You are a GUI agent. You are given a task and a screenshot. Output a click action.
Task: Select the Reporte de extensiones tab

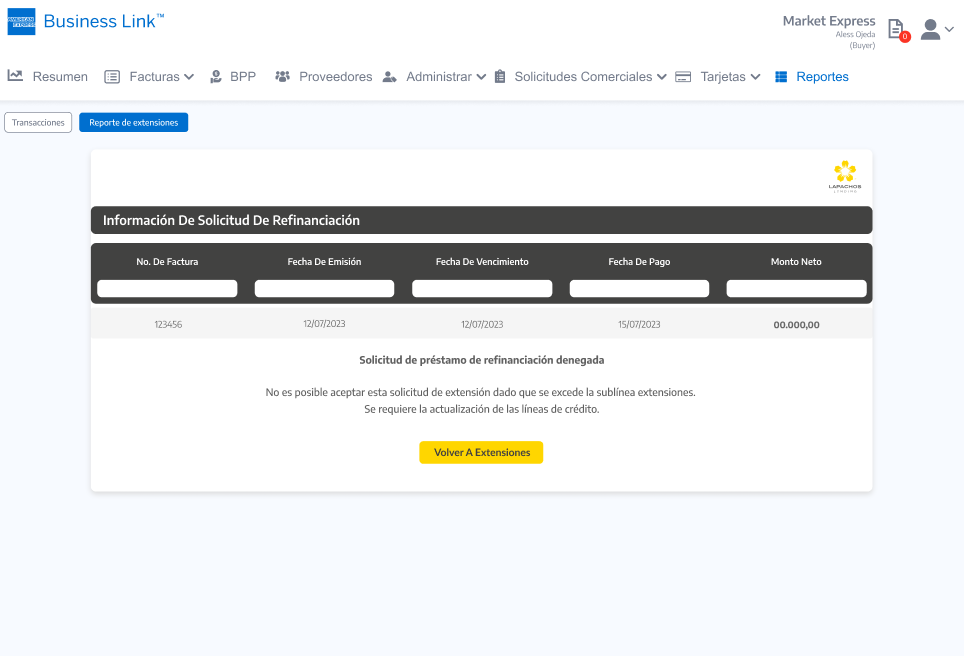[x=133, y=122]
